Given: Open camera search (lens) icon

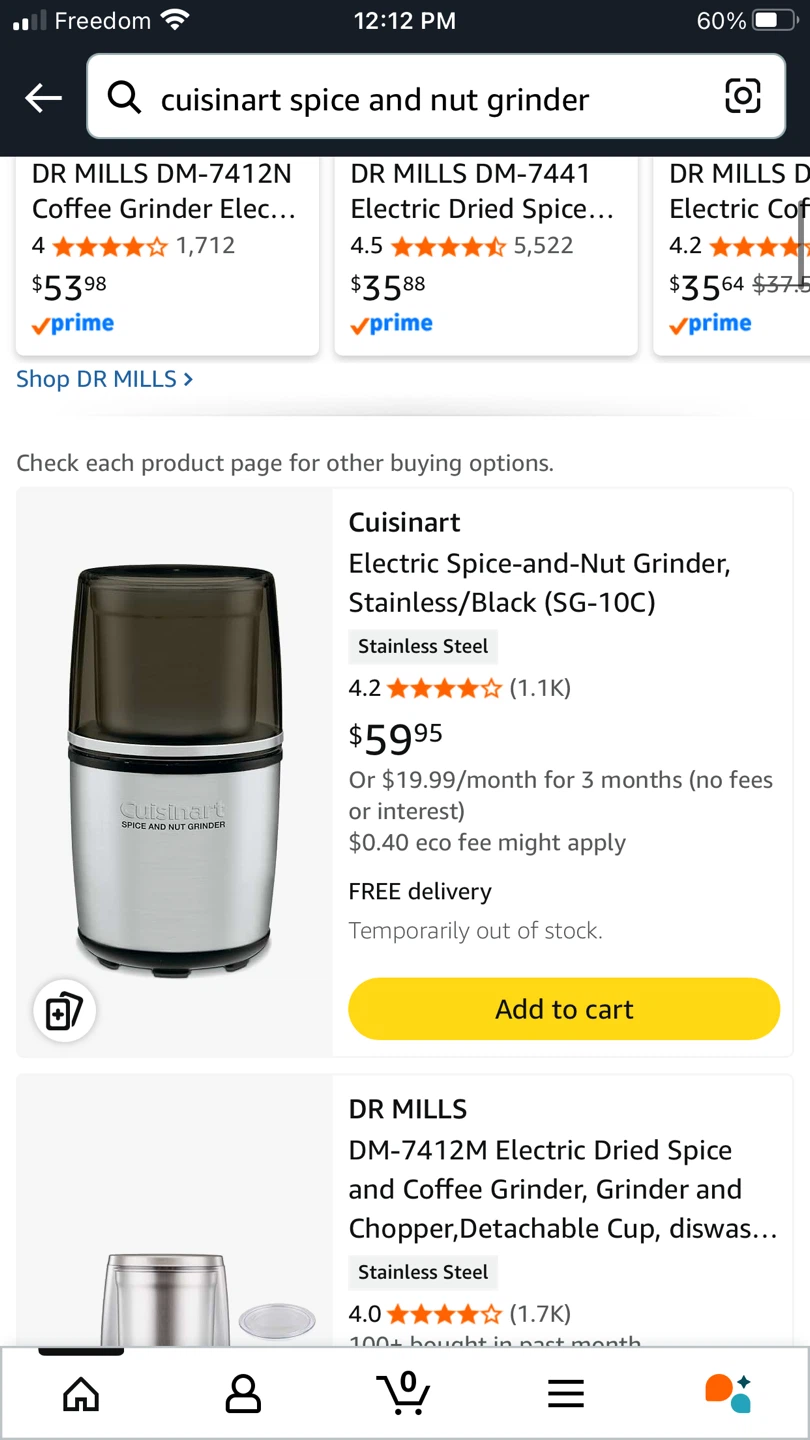Looking at the screenshot, I should [x=742, y=96].
